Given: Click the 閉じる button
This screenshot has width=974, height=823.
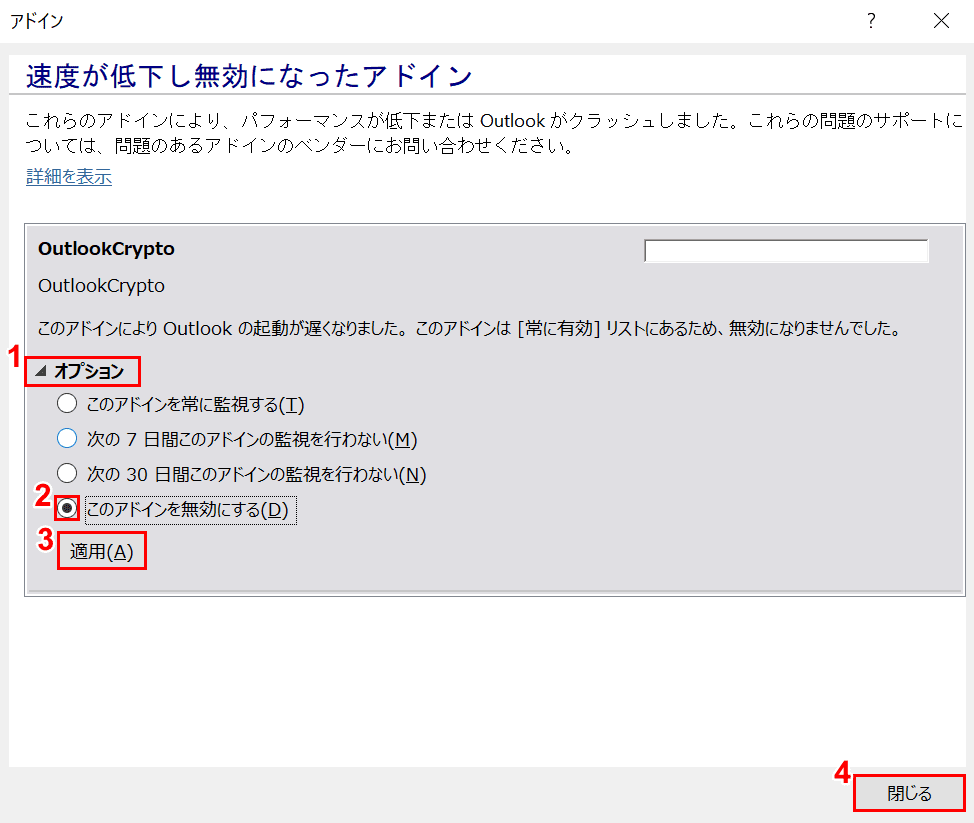Looking at the screenshot, I should (x=909, y=793).
